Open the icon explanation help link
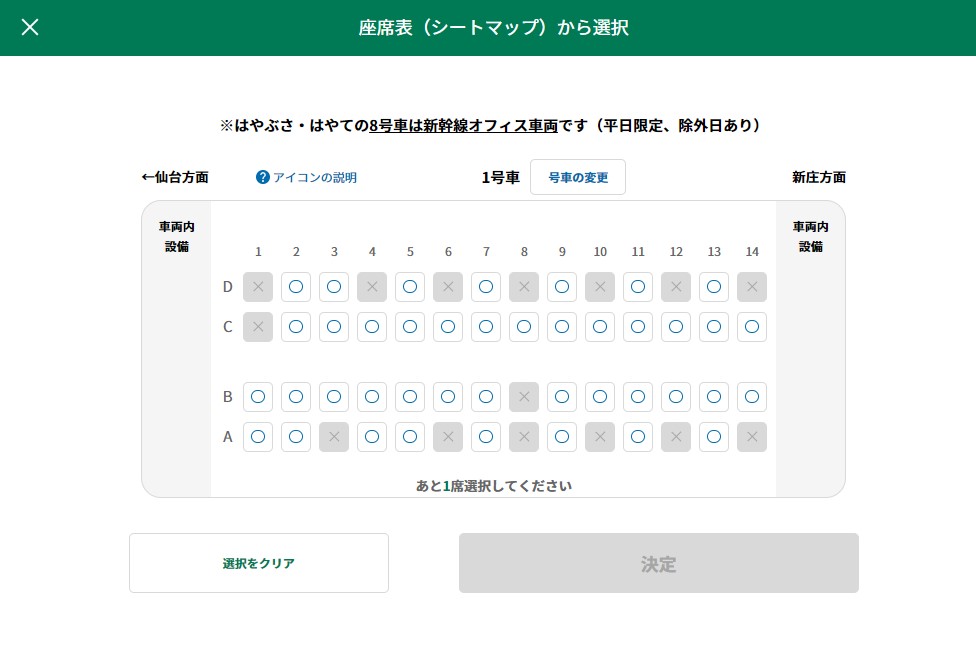The width and height of the screenshot is (976, 647). pyautogui.click(x=306, y=177)
